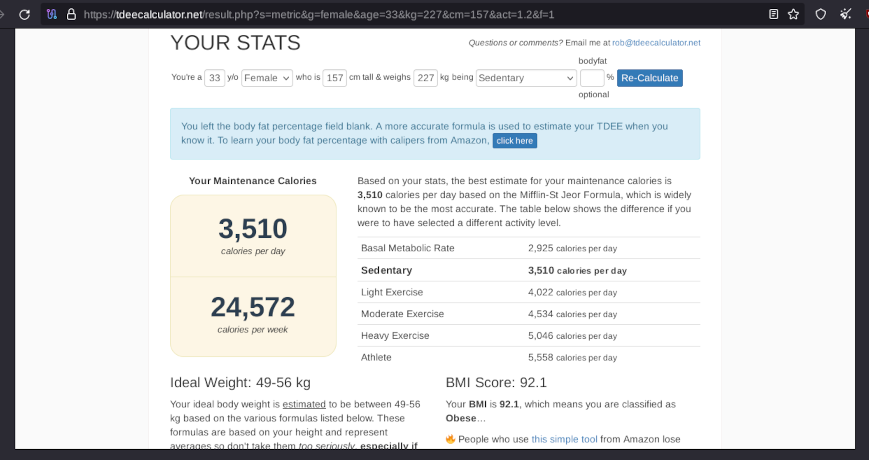Image resolution: width=869 pixels, height=460 pixels.
Task: Click the Basal Metabolic Rate row label
Action: coord(407,248)
